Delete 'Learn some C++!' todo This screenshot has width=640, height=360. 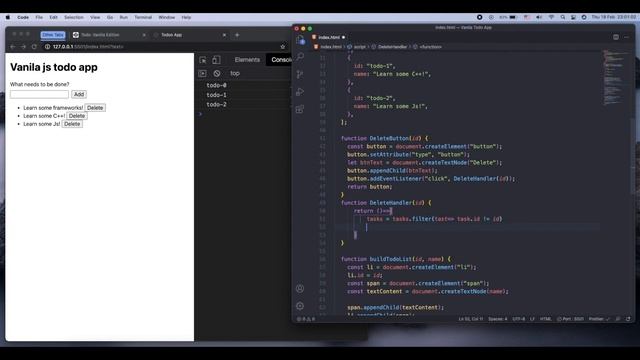coord(77,116)
